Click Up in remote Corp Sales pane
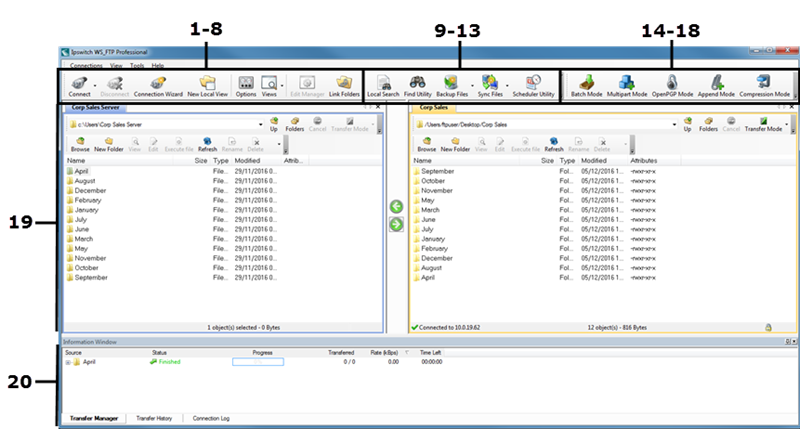Viewport: 800px width, 429px height. tap(688, 124)
